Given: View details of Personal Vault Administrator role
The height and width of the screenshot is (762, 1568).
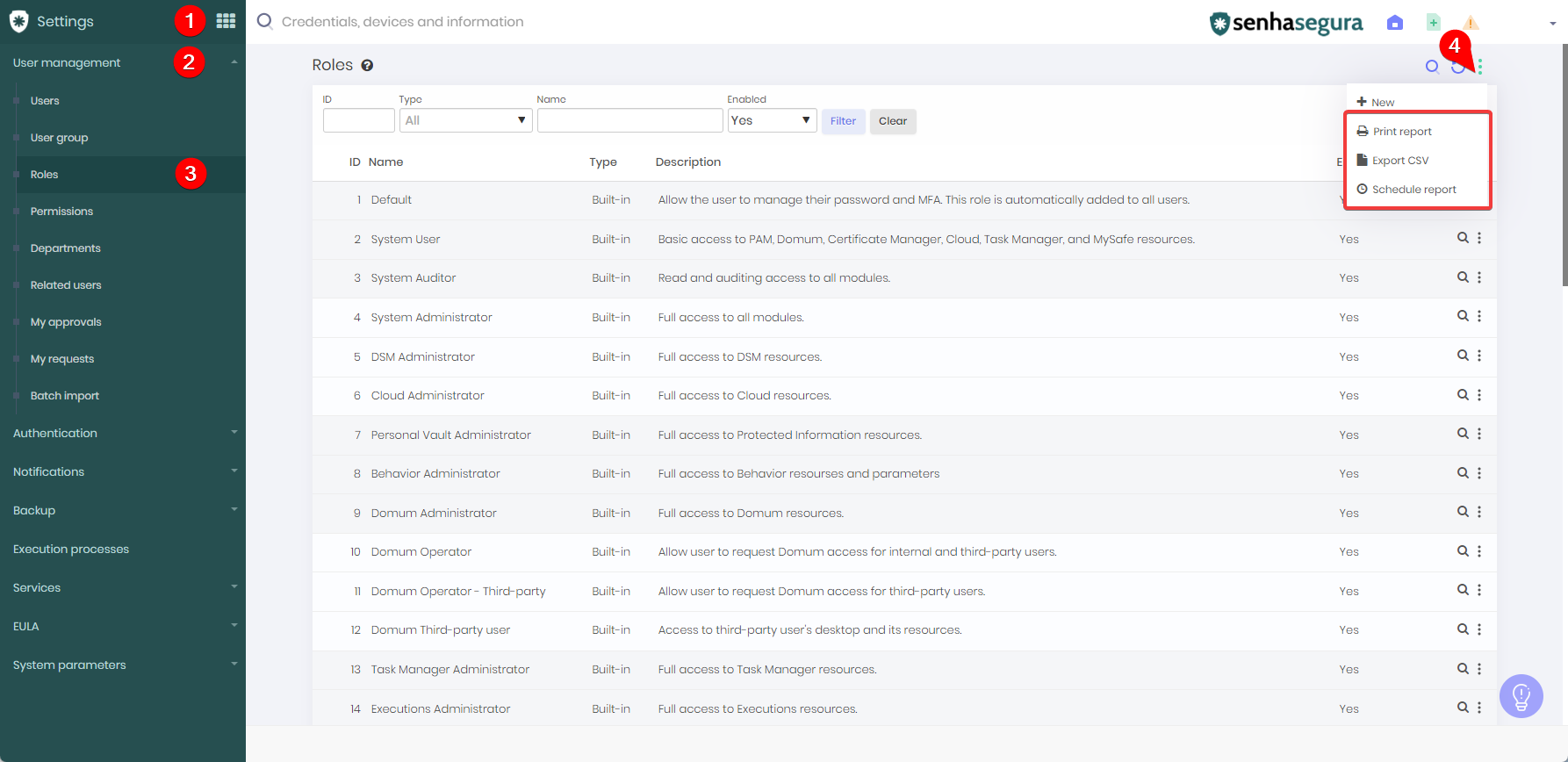Looking at the screenshot, I should pos(1463,434).
